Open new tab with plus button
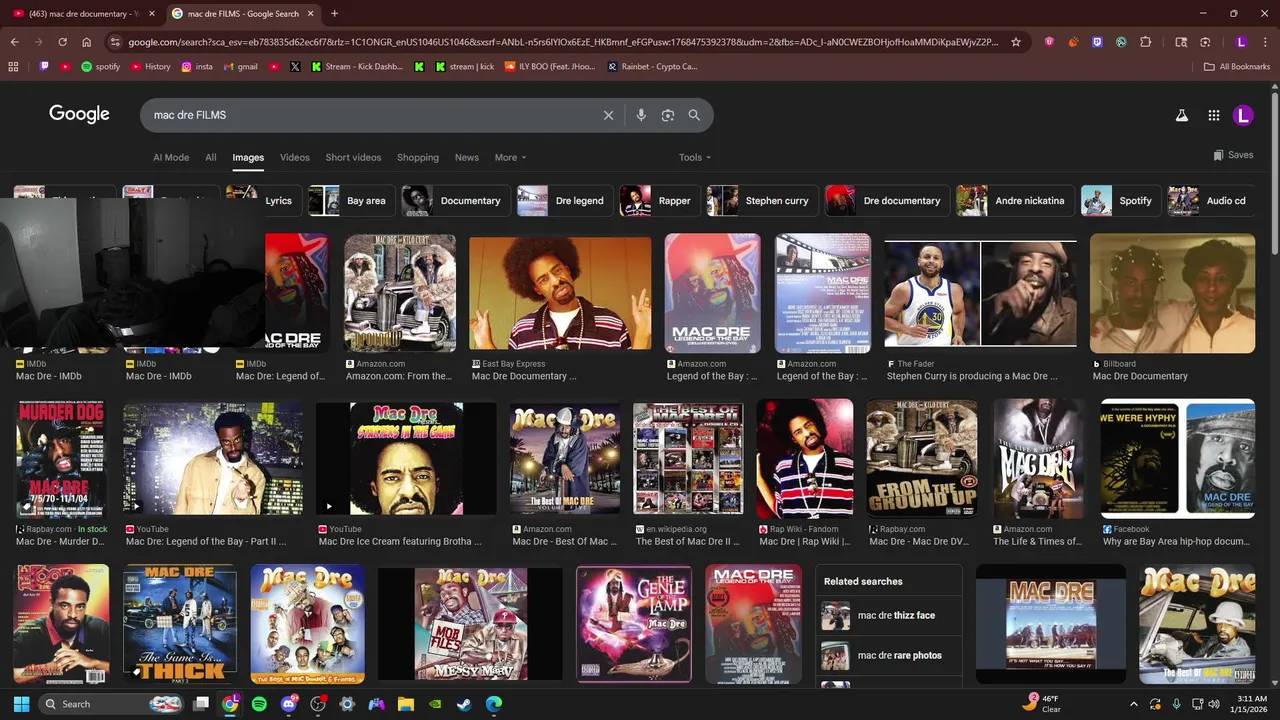 (x=334, y=14)
